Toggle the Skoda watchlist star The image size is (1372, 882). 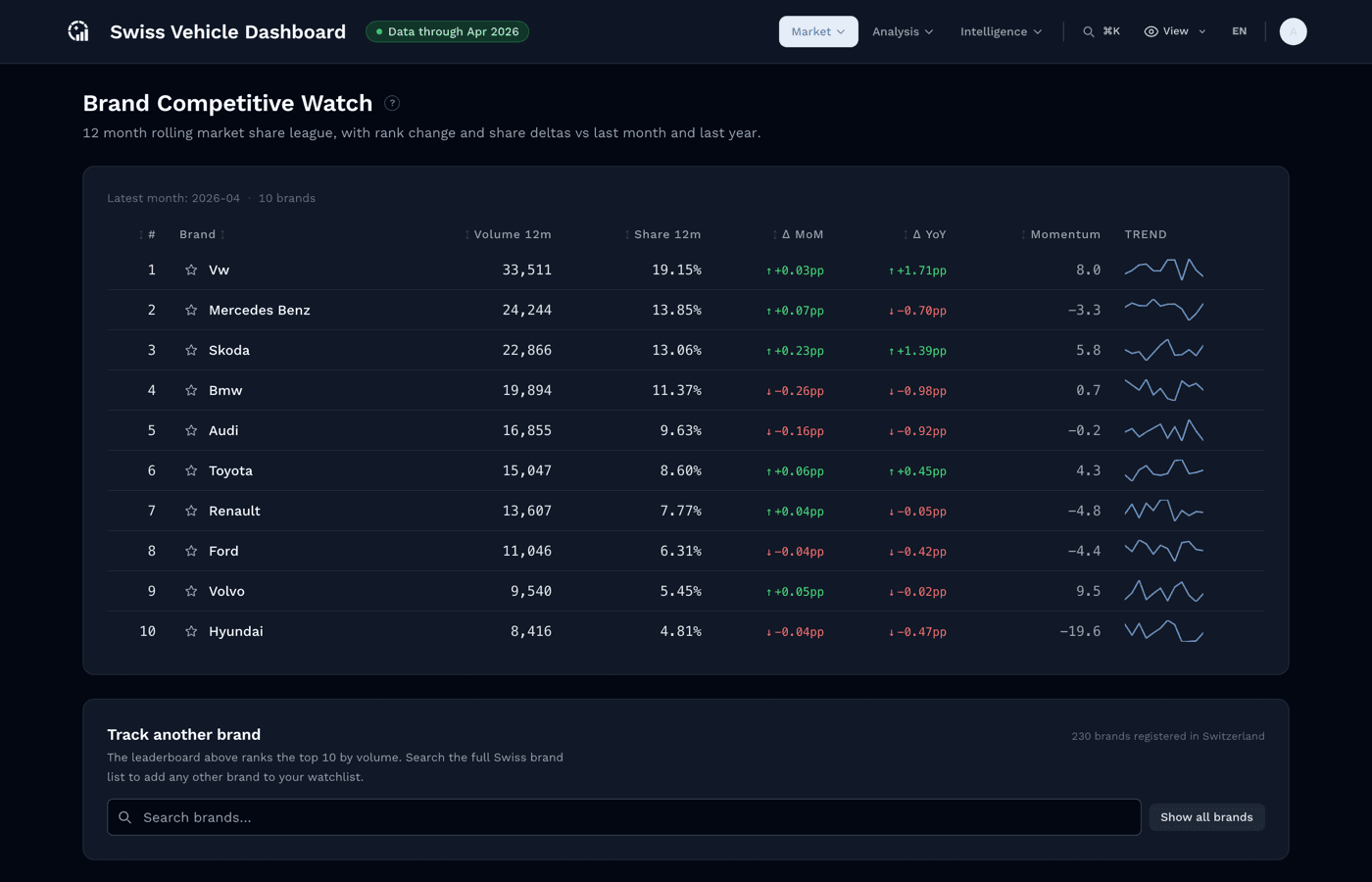(x=191, y=350)
